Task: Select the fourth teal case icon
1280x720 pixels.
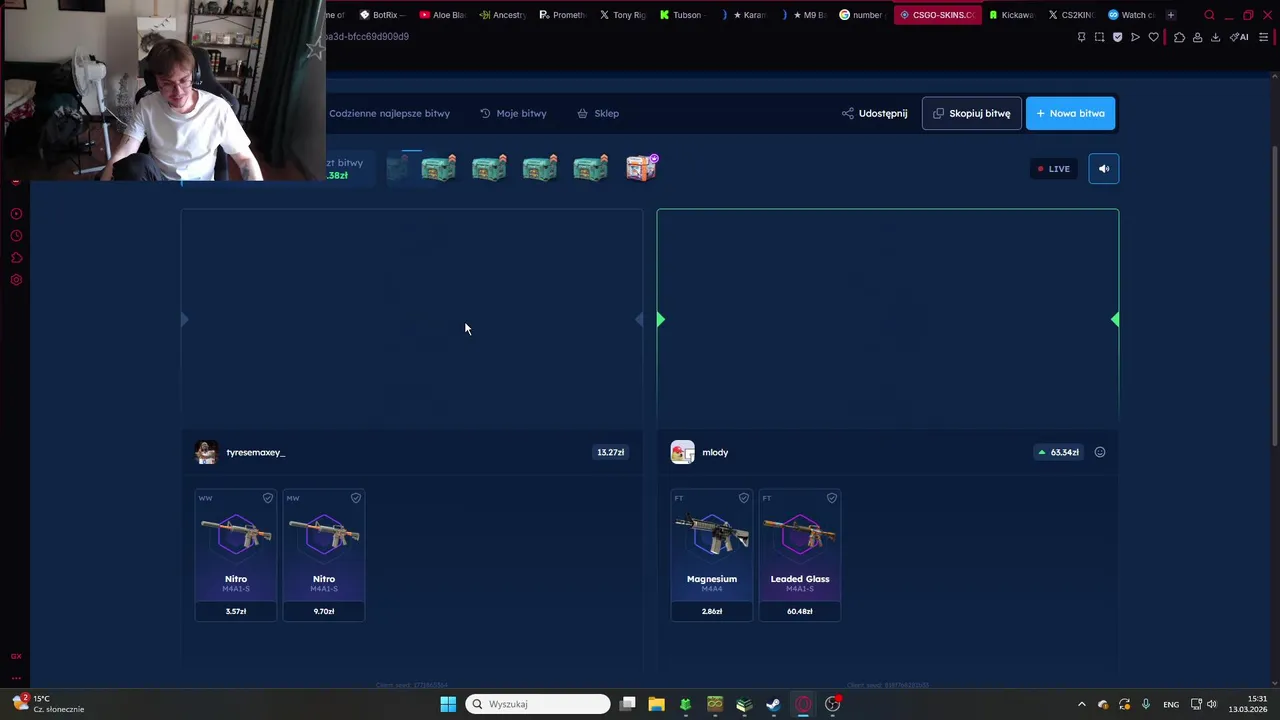Action: [590, 168]
